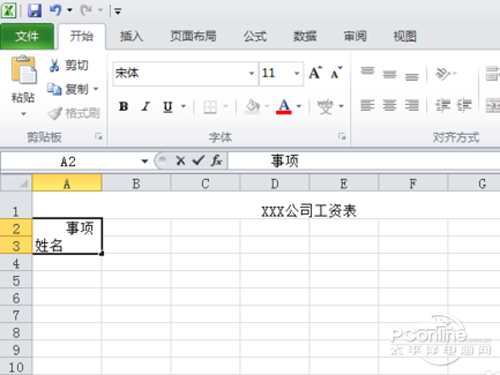Click the Undo arrow icon
Screen dimensions: 500x375
[56, 10]
